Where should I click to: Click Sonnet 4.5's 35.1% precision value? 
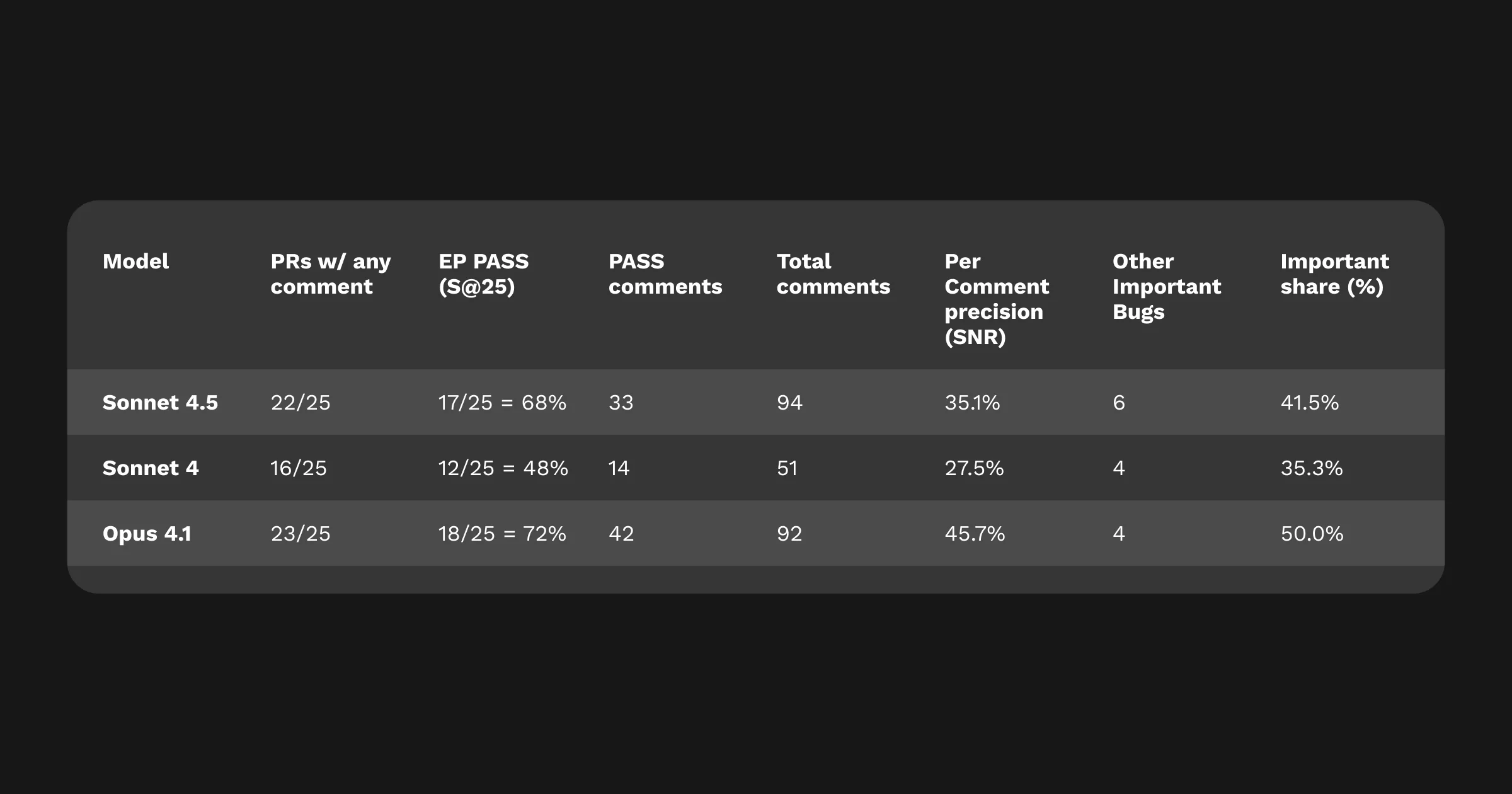tap(972, 403)
